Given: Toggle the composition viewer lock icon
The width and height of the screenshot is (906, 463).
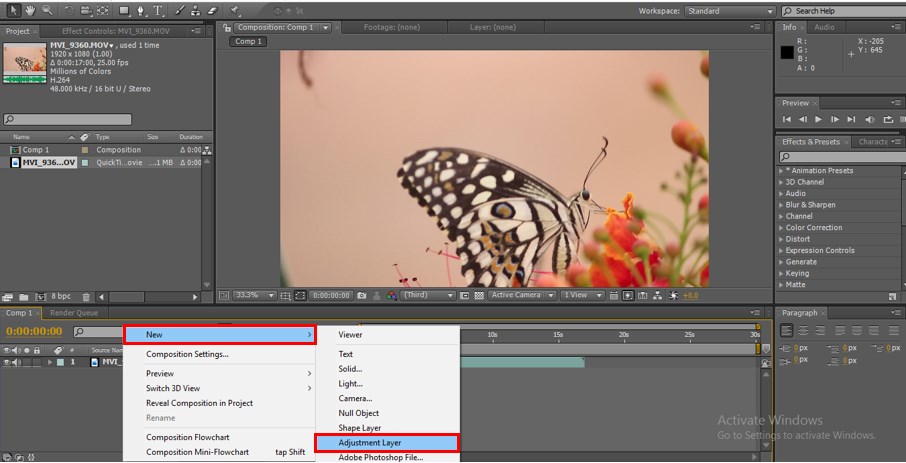Looking at the screenshot, I should [228, 28].
